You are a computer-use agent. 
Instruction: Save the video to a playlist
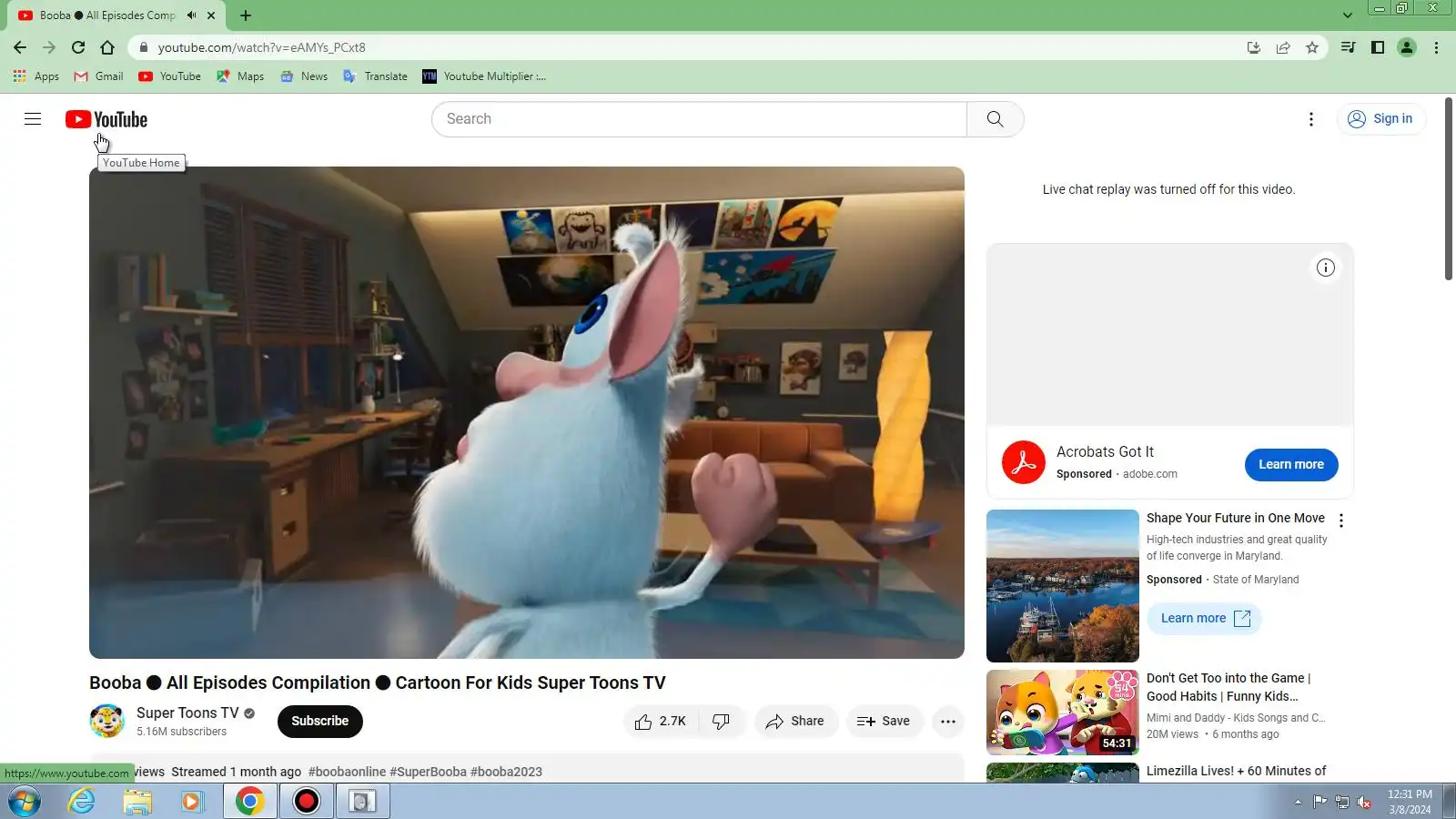[884, 722]
